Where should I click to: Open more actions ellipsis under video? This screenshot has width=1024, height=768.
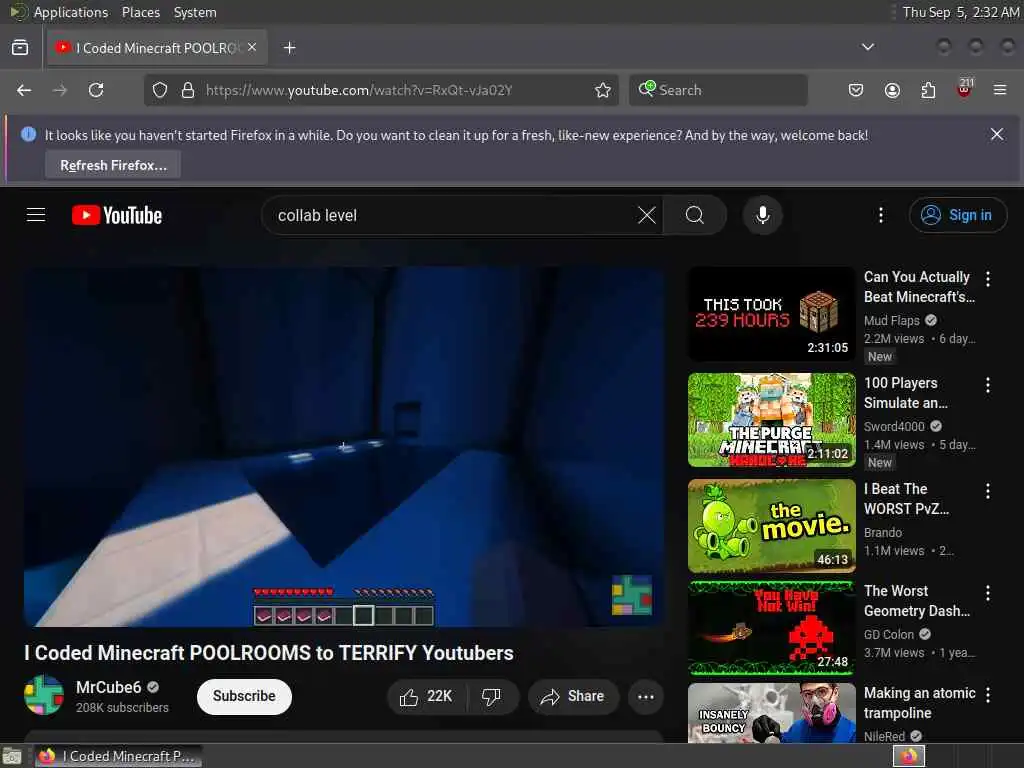coord(646,697)
